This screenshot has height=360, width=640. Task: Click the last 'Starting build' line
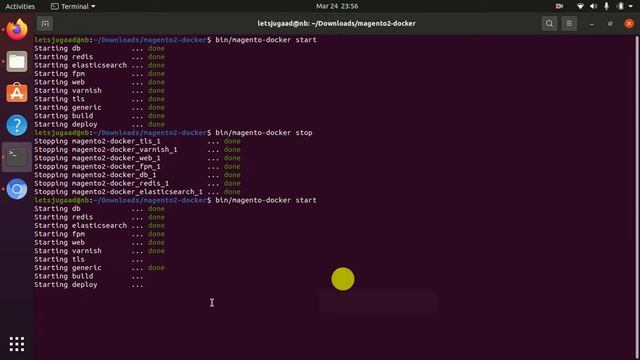click(x=89, y=276)
